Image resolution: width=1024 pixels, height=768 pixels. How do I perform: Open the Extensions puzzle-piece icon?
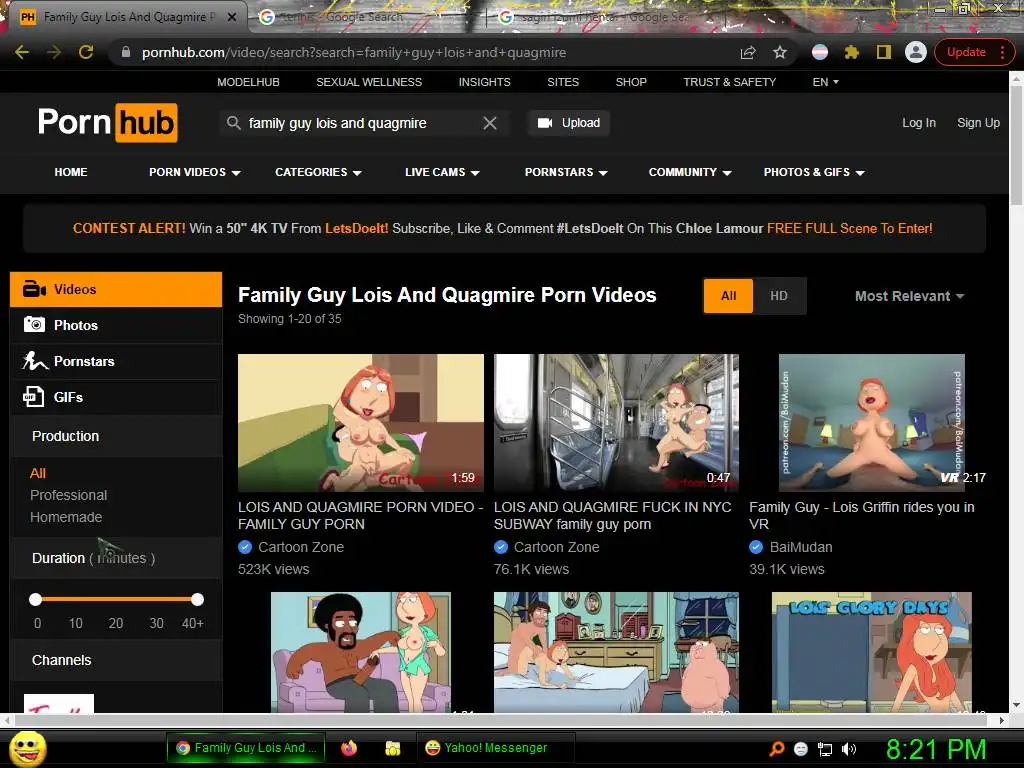click(x=852, y=52)
